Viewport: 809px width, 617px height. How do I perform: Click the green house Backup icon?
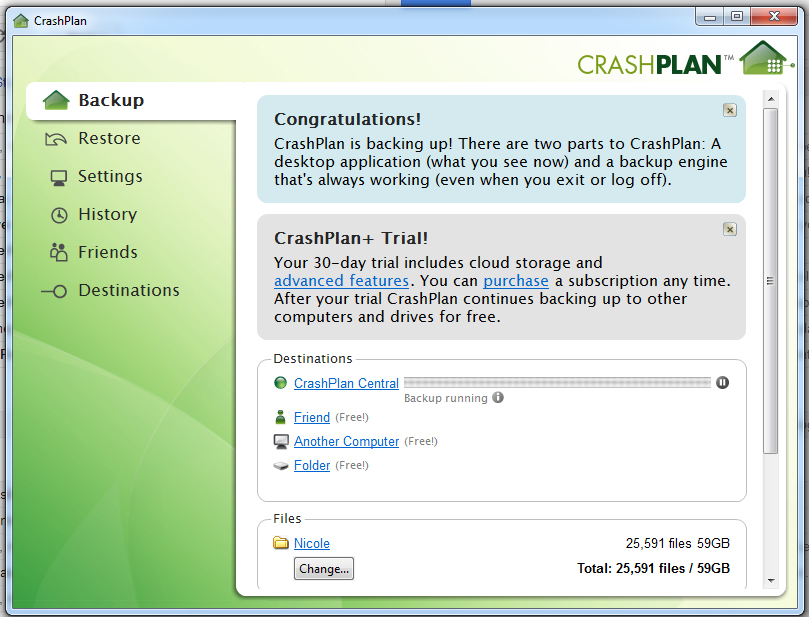tap(56, 100)
